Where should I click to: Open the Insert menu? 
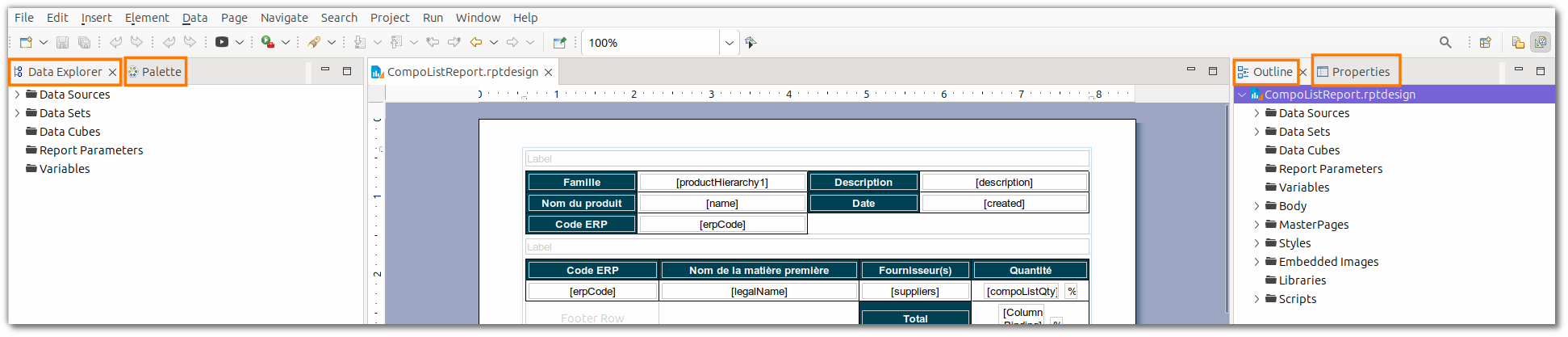[97, 18]
